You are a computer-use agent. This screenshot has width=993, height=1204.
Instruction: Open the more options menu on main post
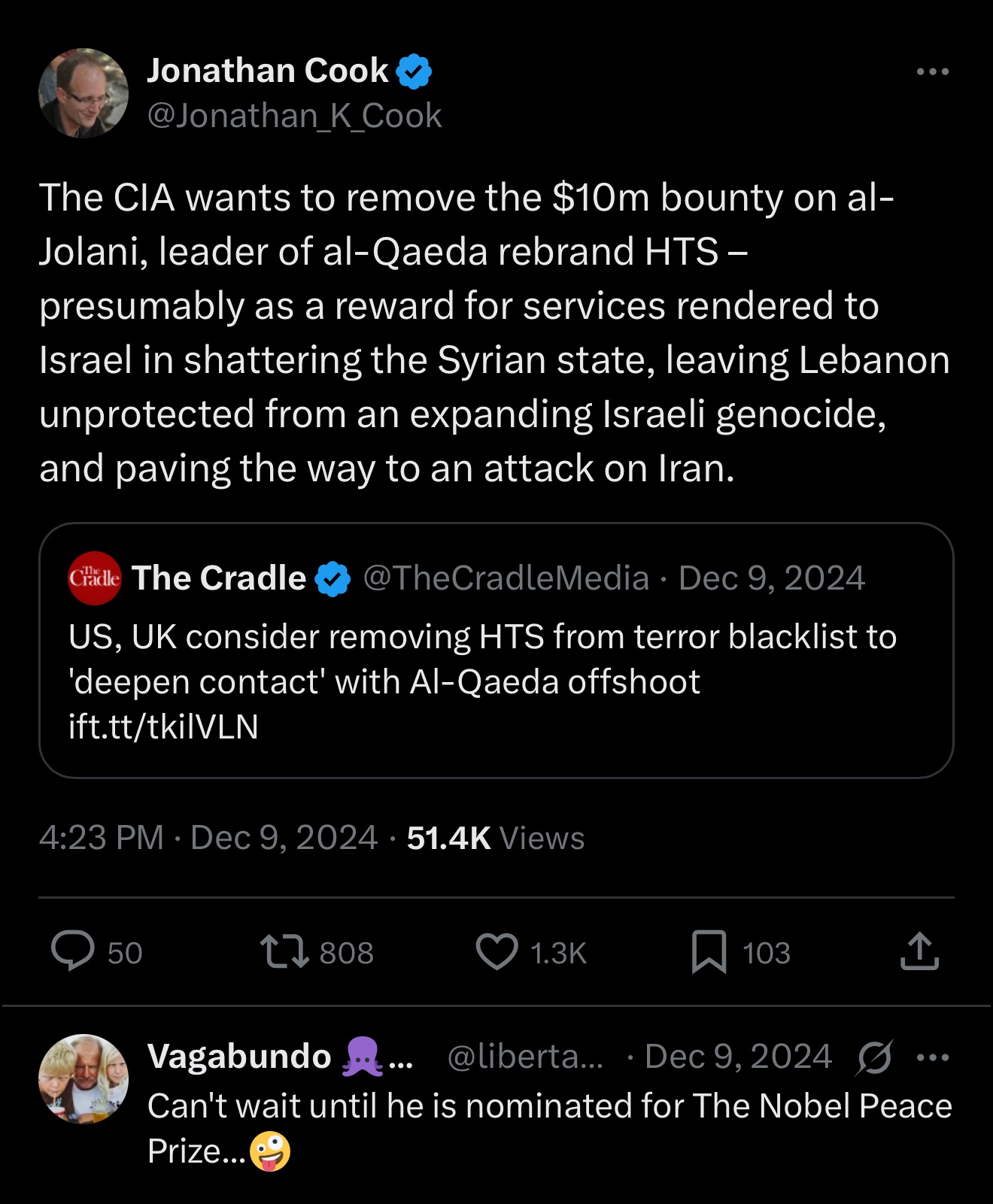pos(933,72)
